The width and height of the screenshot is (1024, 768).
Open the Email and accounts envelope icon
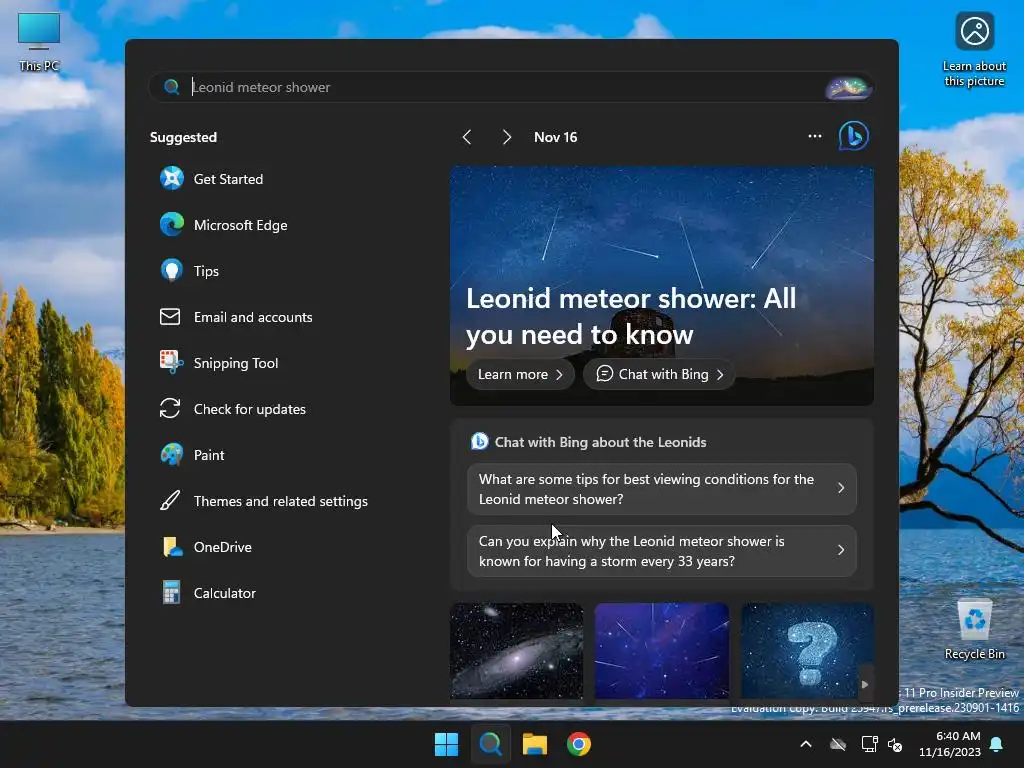pos(170,317)
